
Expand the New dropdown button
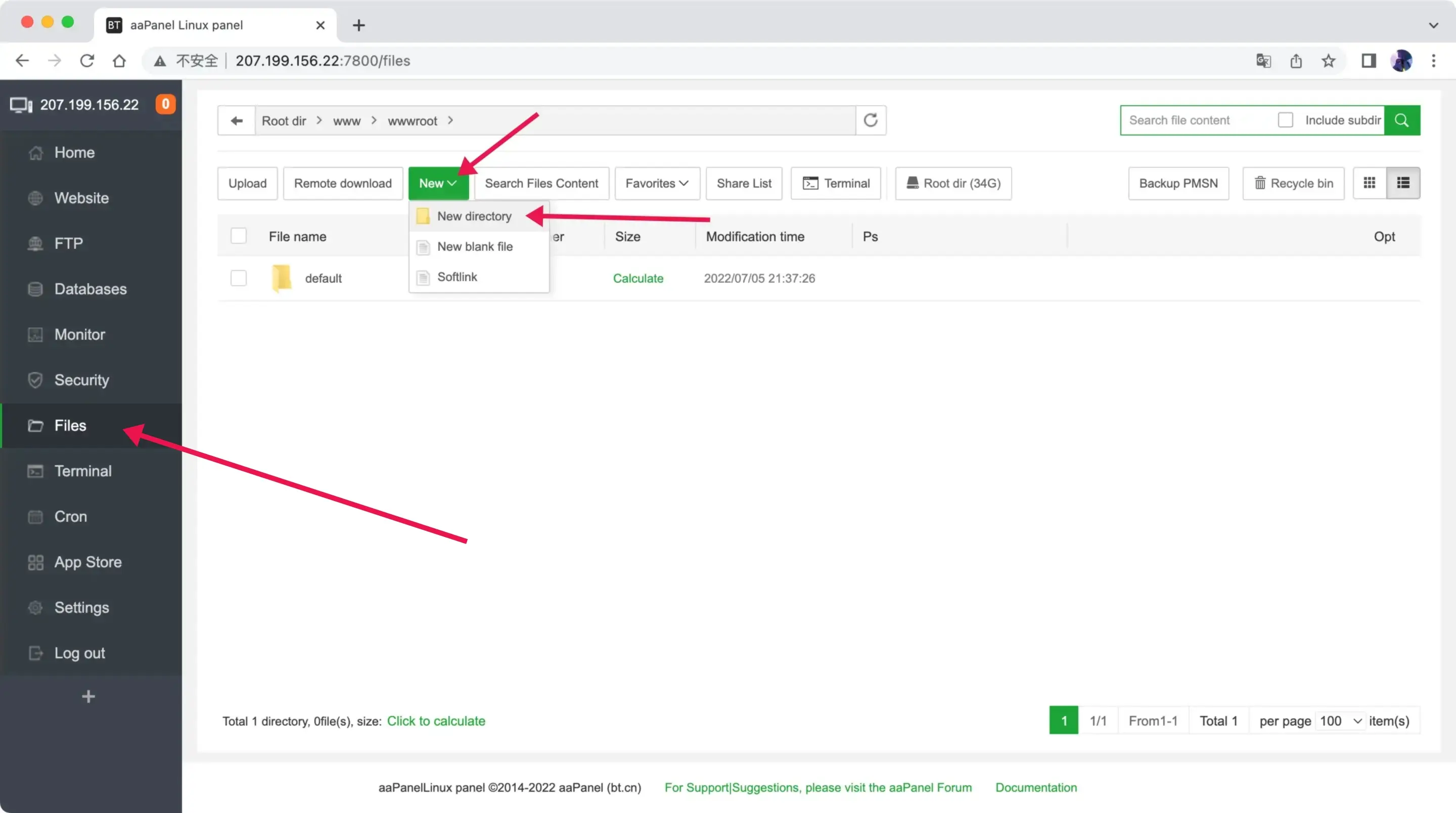pos(438,183)
